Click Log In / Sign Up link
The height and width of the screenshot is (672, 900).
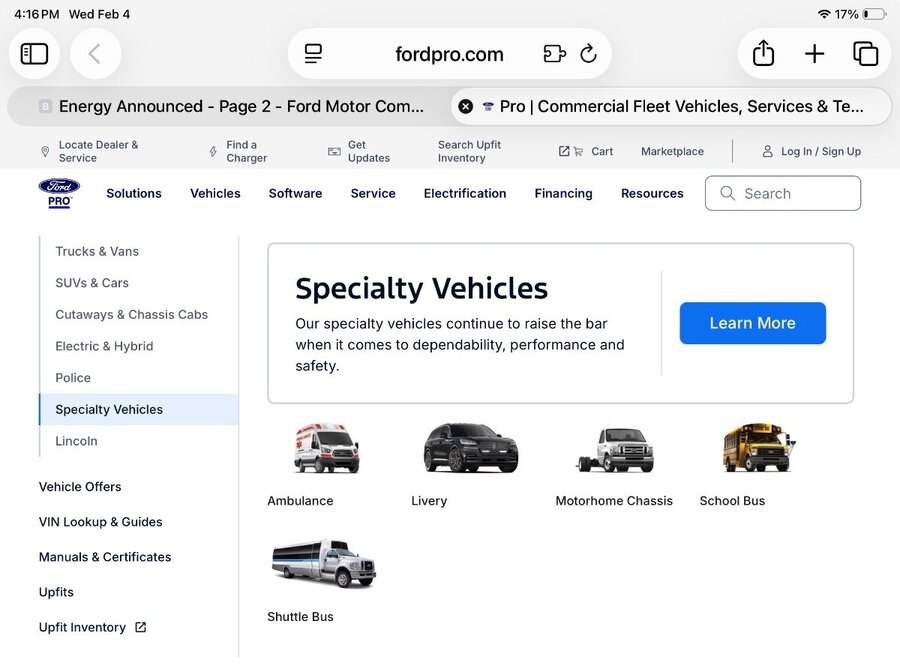tap(820, 152)
